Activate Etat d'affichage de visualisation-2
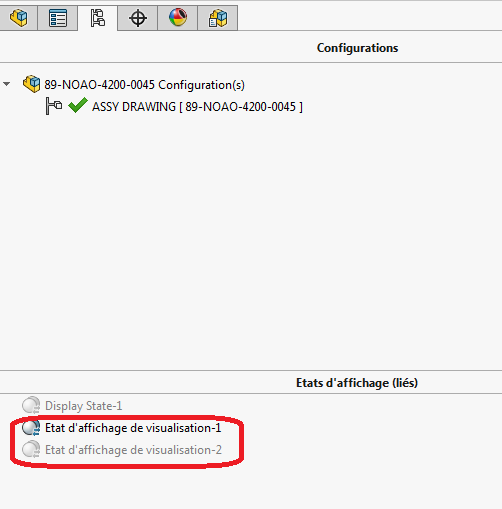 [x=133, y=450]
